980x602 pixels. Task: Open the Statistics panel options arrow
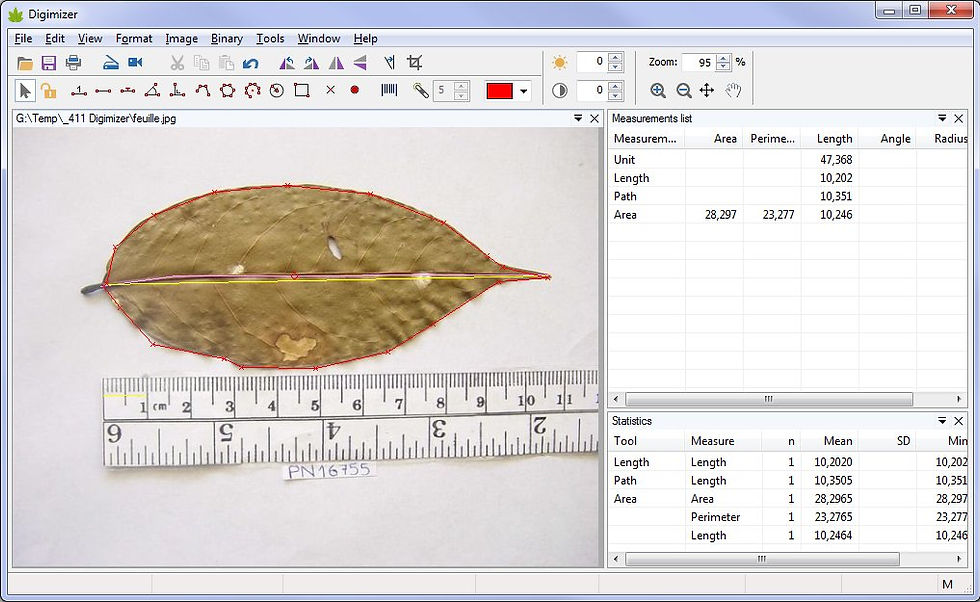[941, 421]
